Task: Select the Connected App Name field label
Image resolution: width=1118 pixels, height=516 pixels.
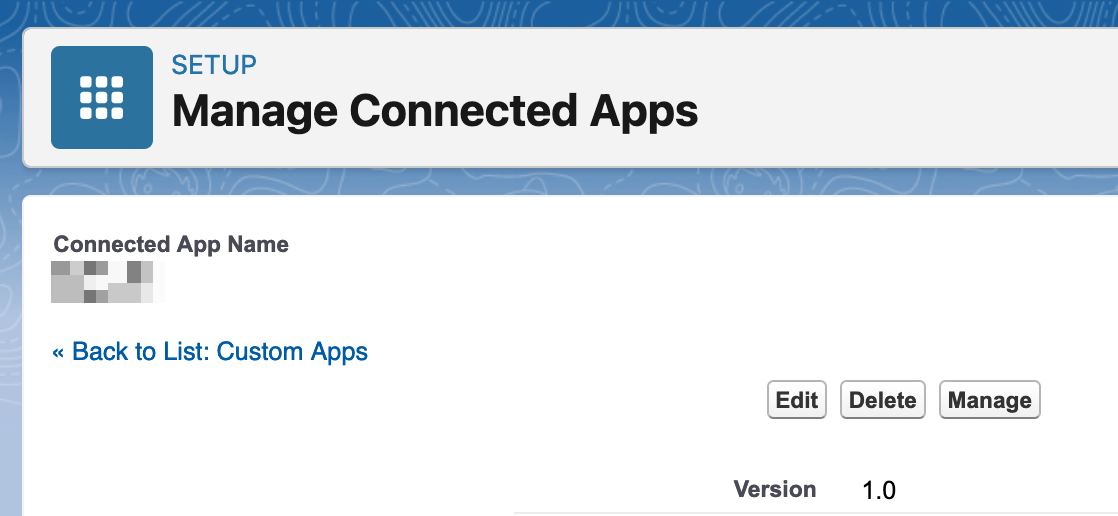Action: coord(171,244)
